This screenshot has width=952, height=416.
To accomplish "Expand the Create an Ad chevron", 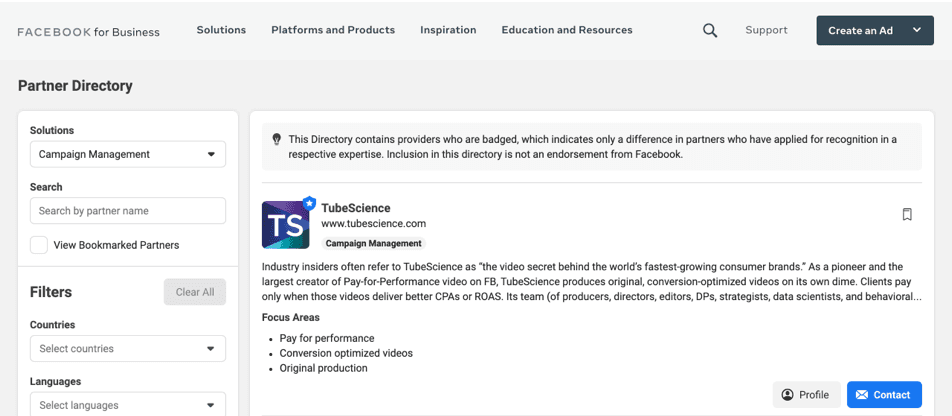I will tap(917, 30).
